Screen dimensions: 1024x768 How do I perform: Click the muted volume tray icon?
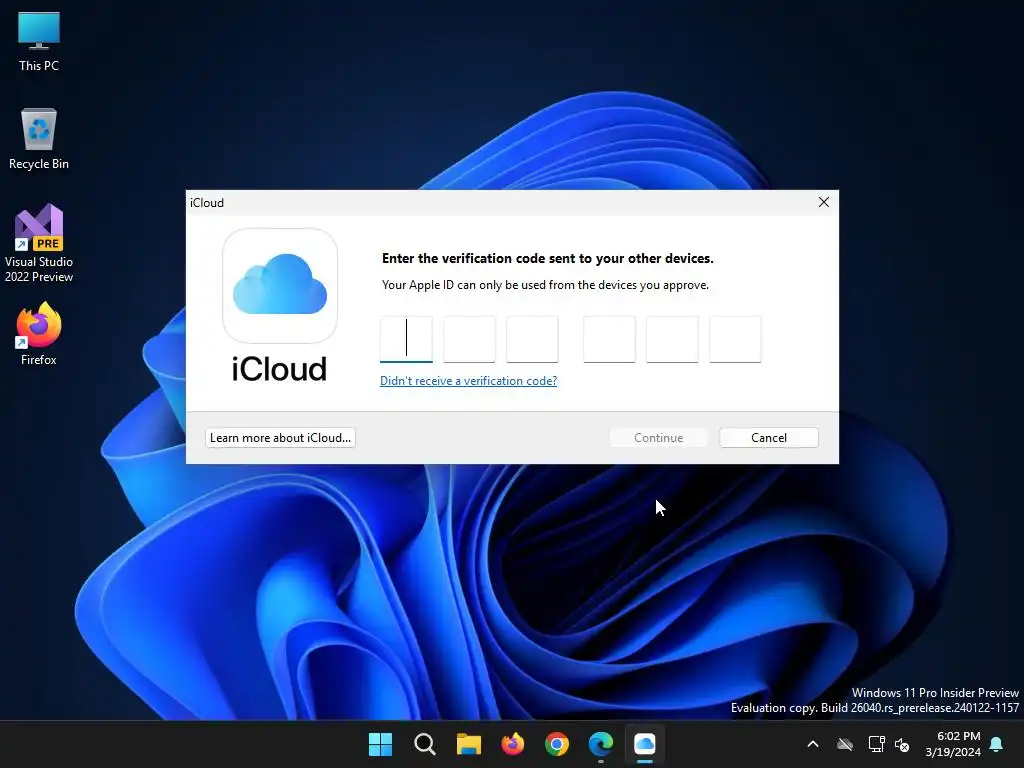coord(903,744)
